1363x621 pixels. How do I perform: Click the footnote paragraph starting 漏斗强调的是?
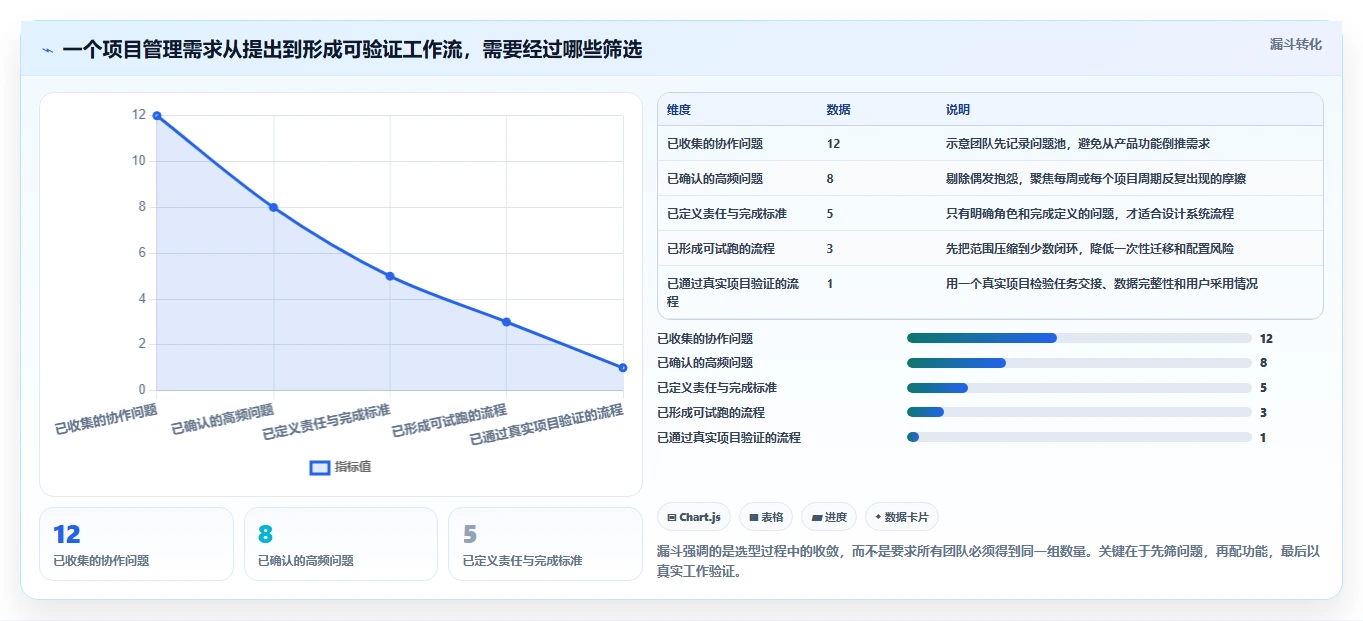click(x=989, y=562)
